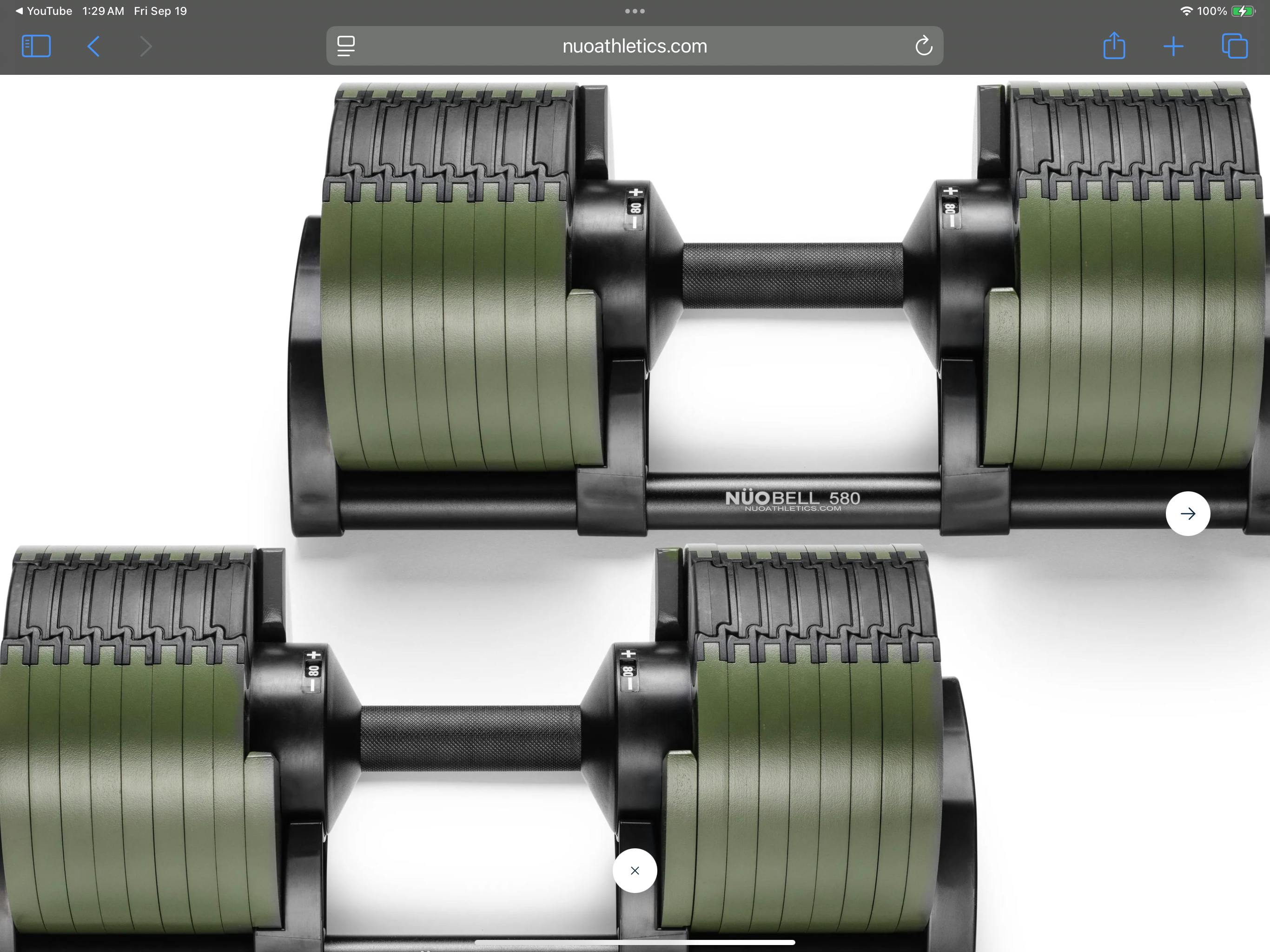
Task: Tap the NÜOBELL 580 logo on the cradle
Action: (x=792, y=499)
